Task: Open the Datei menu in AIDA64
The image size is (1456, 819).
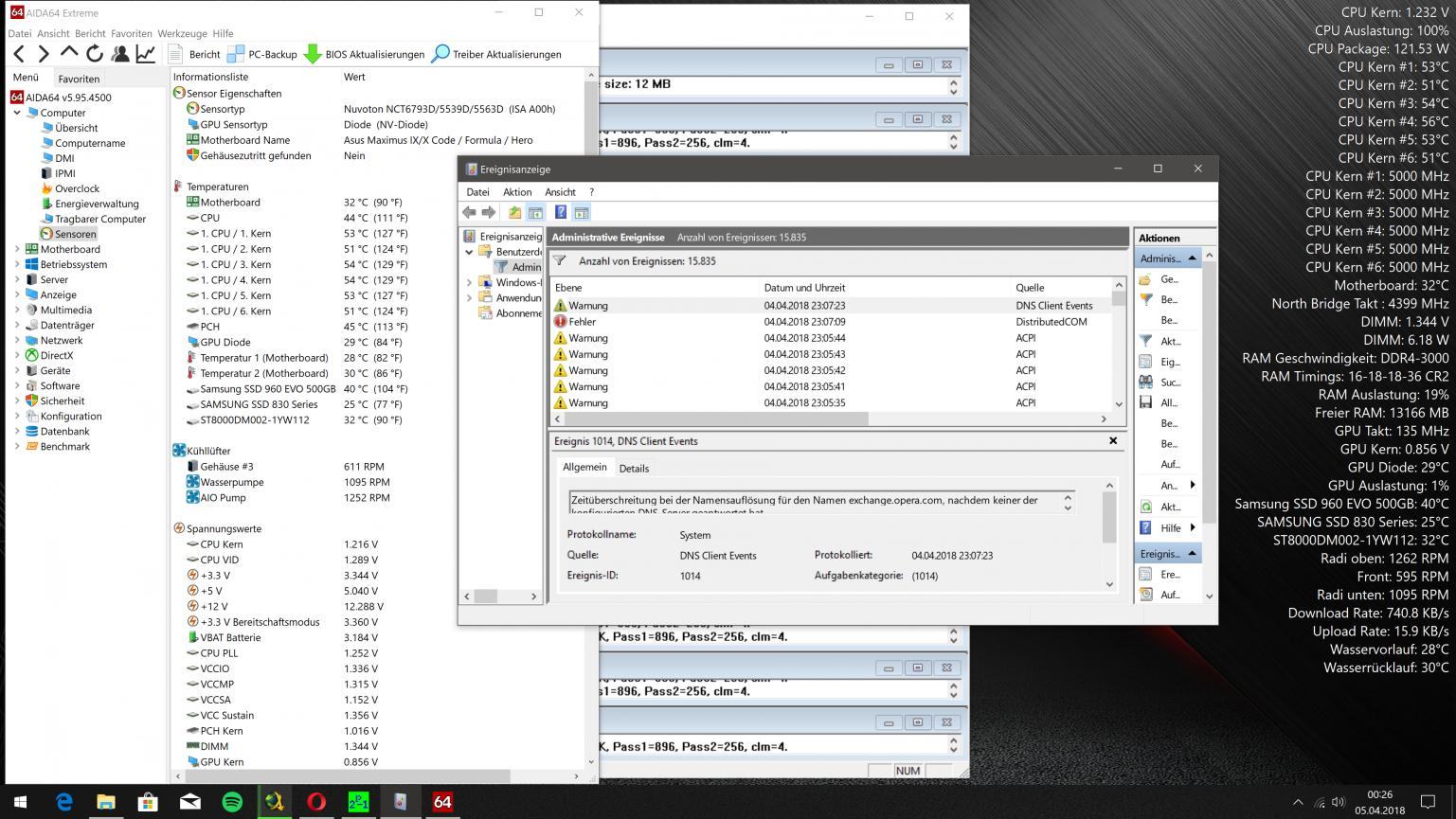Action: pyautogui.click(x=19, y=33)
